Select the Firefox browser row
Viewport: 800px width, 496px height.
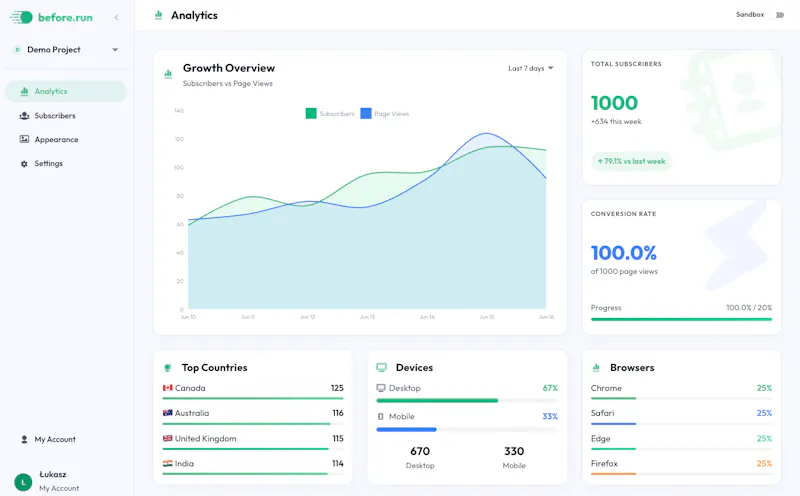click(x=681, y=466)
